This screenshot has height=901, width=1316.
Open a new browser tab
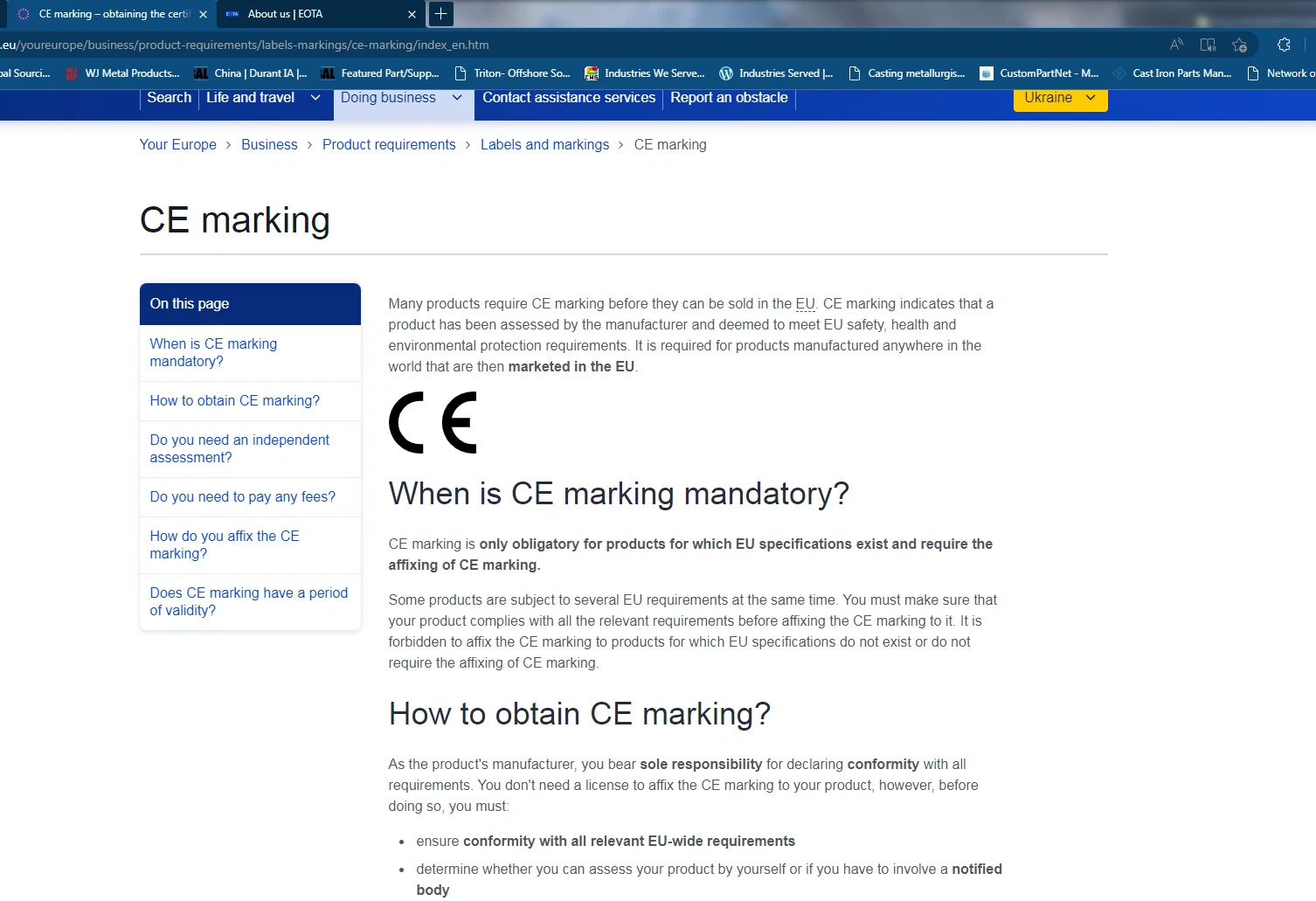pyautogui.click(x=441, y=14)
